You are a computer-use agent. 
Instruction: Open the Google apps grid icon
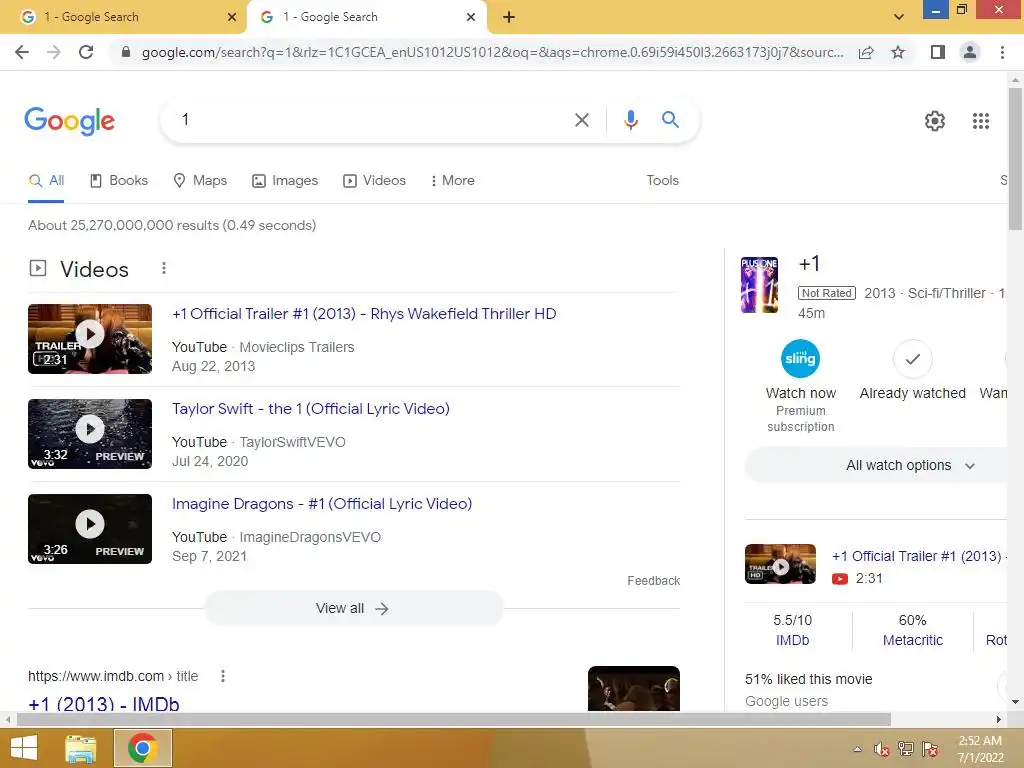pos(980,121)
